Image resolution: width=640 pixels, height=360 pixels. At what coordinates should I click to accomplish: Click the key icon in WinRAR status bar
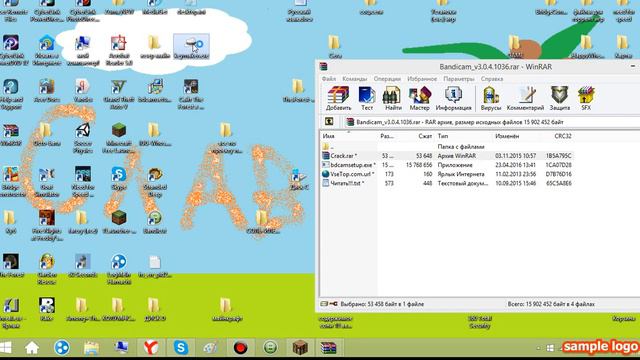point(333,304)
